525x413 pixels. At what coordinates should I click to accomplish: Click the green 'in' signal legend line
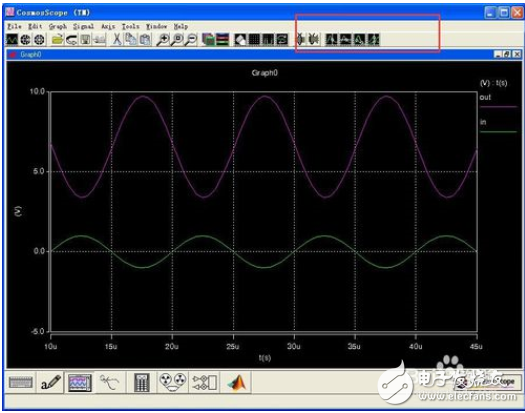pyautogui.click(x=498, y=132)
